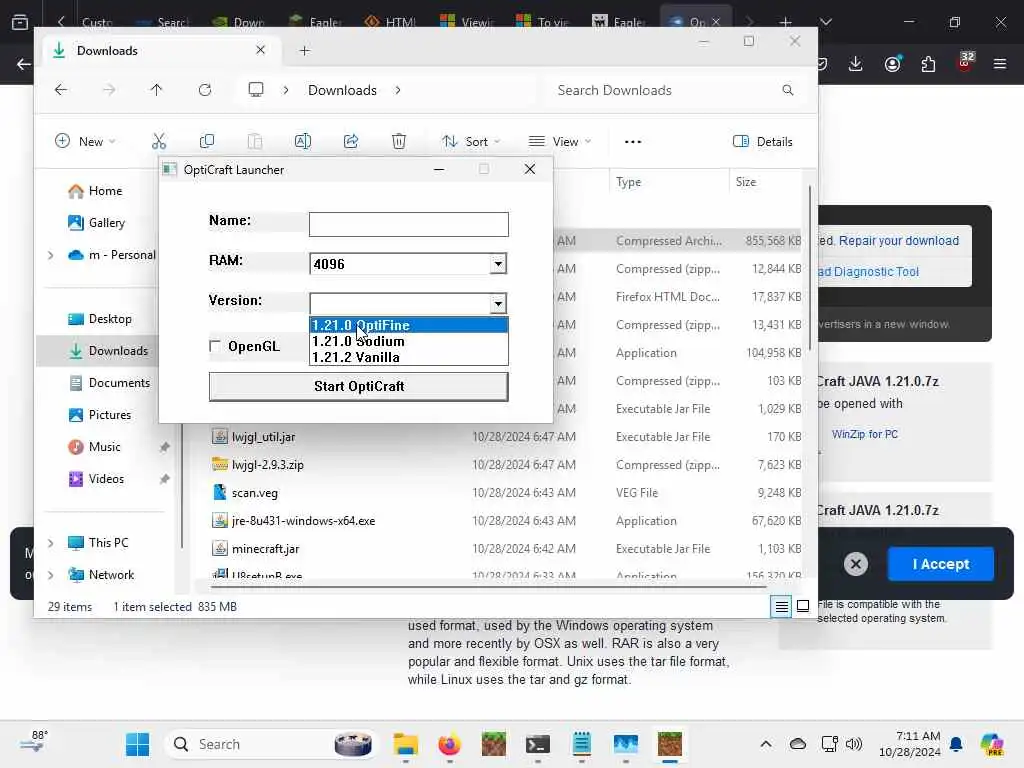Click the Cut scissors icon in Explorer
This screenshot has width=1024, height=768.
[159, 141]
